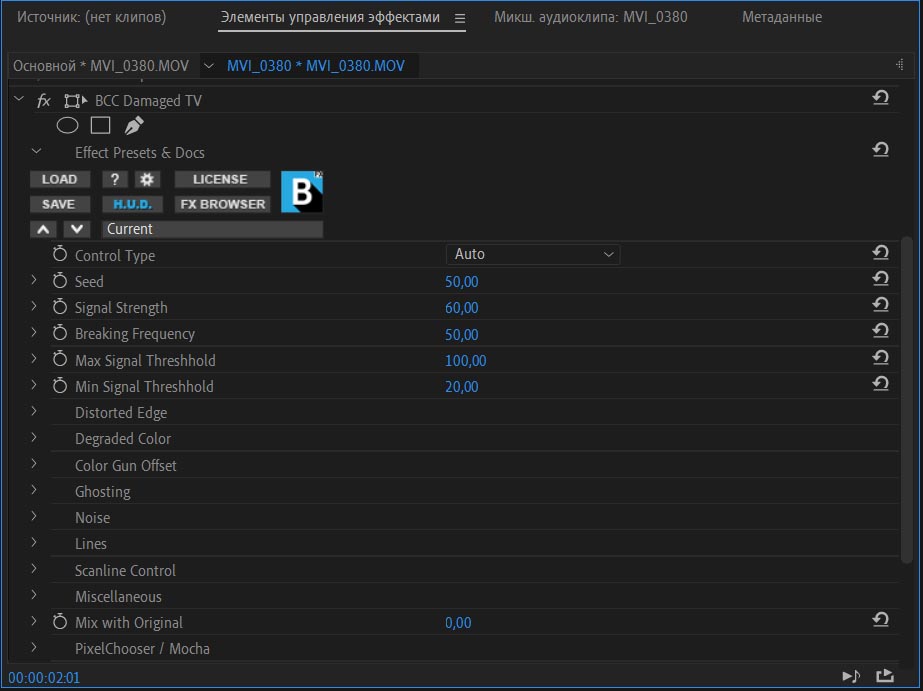Expand the Noise group

34,516
